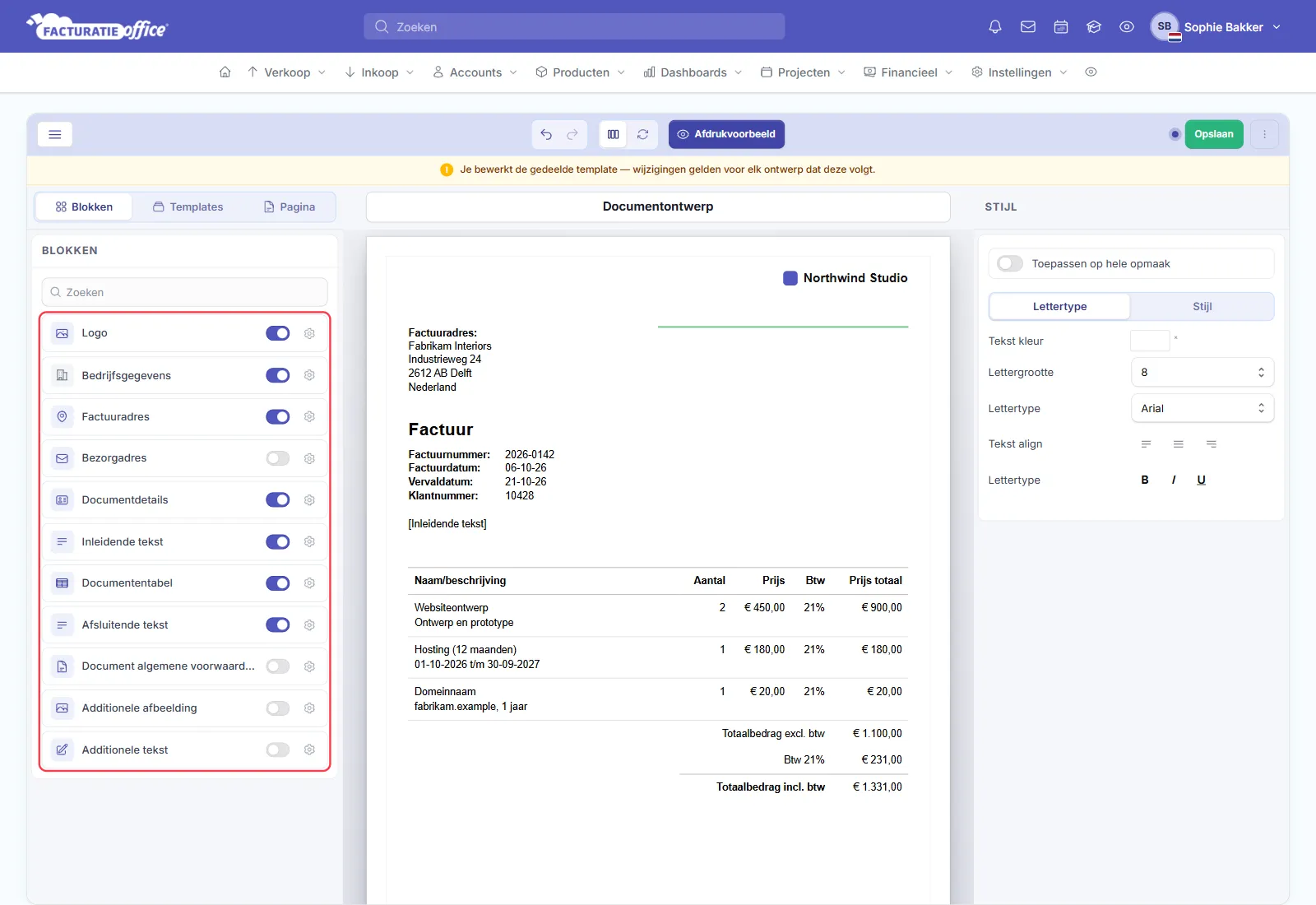Toggle Toepassen op hele opmaak
1316x905 pixels.
pos(1010,264)
